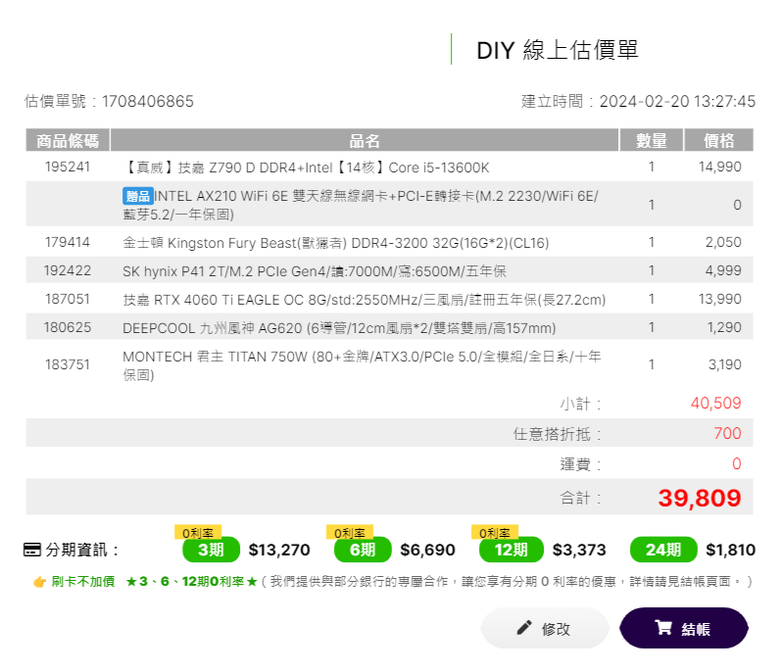Image resolution: width=780 pixels, height=672 pixels.
Task: Click the blue 贈品 gift badge
Action: [x=138, y=196]
